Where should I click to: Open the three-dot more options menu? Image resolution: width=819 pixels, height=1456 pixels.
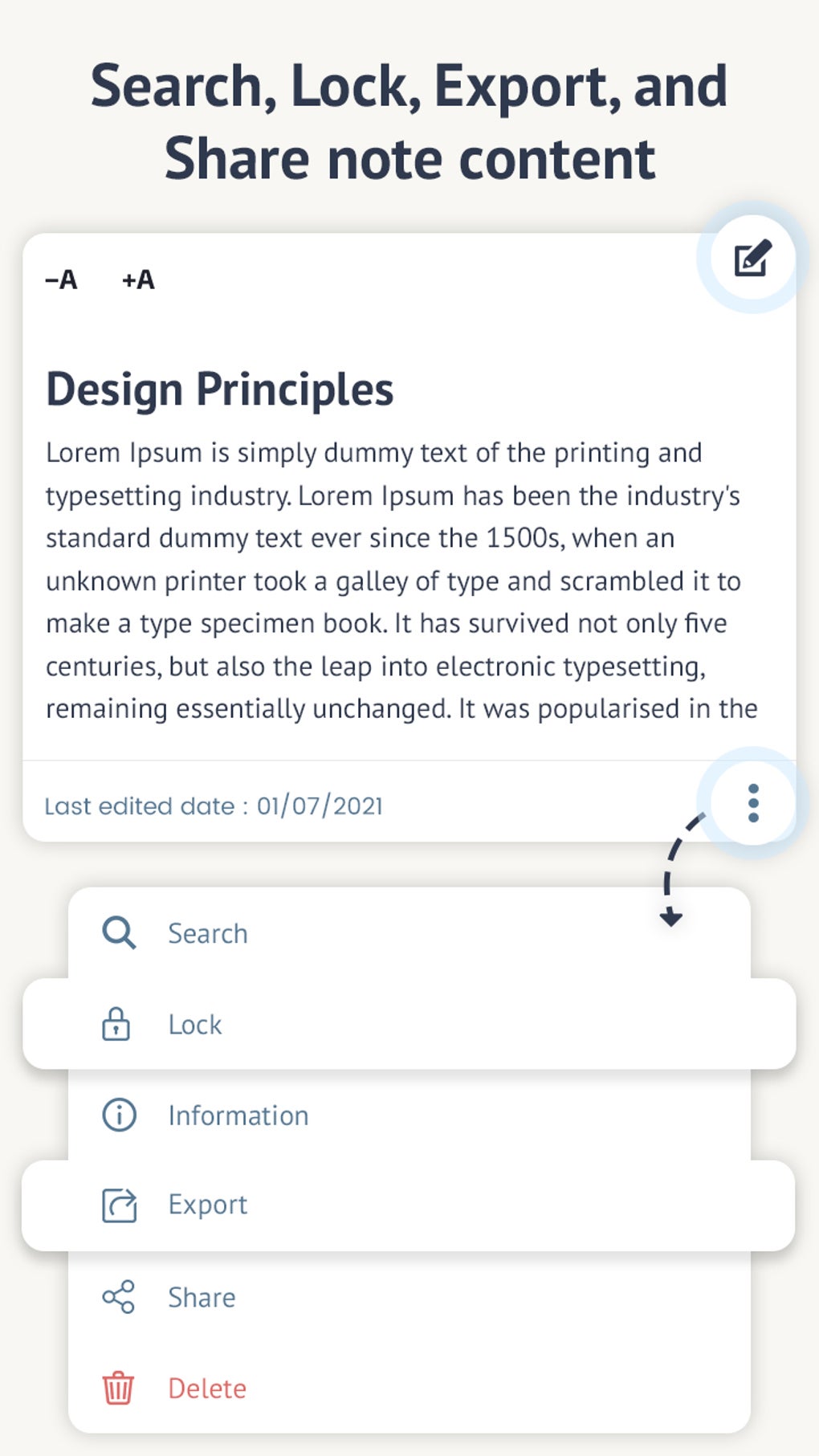pos(752,803)
